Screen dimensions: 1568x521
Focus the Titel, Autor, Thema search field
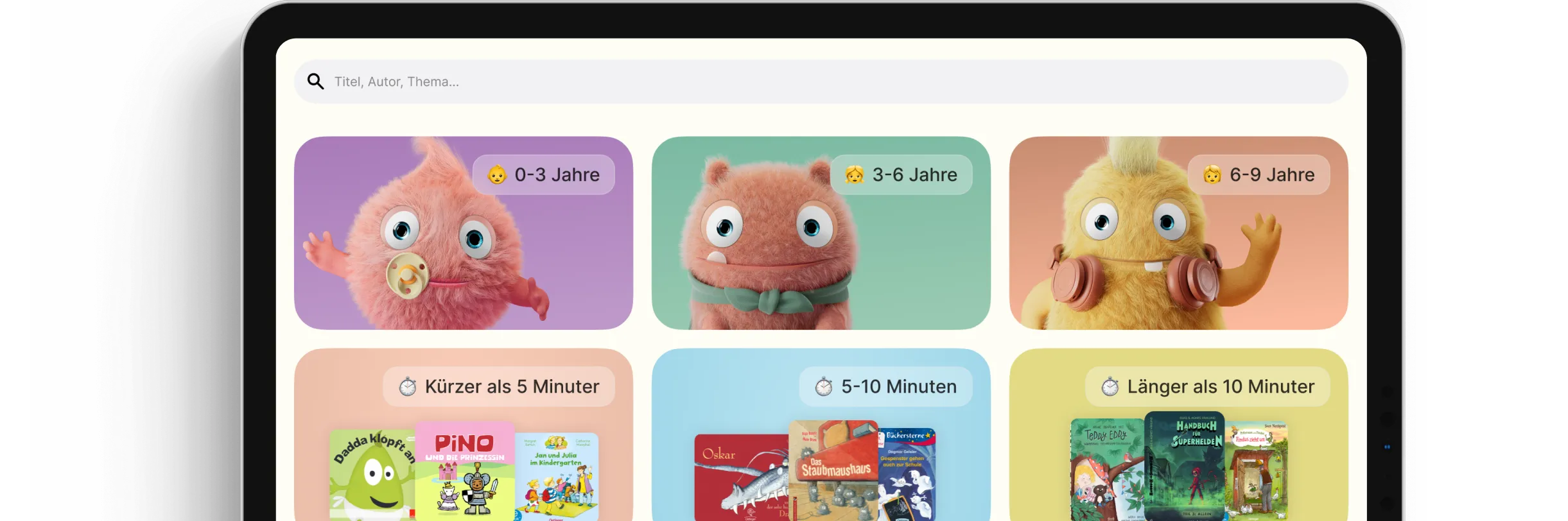tap(821, 81)
